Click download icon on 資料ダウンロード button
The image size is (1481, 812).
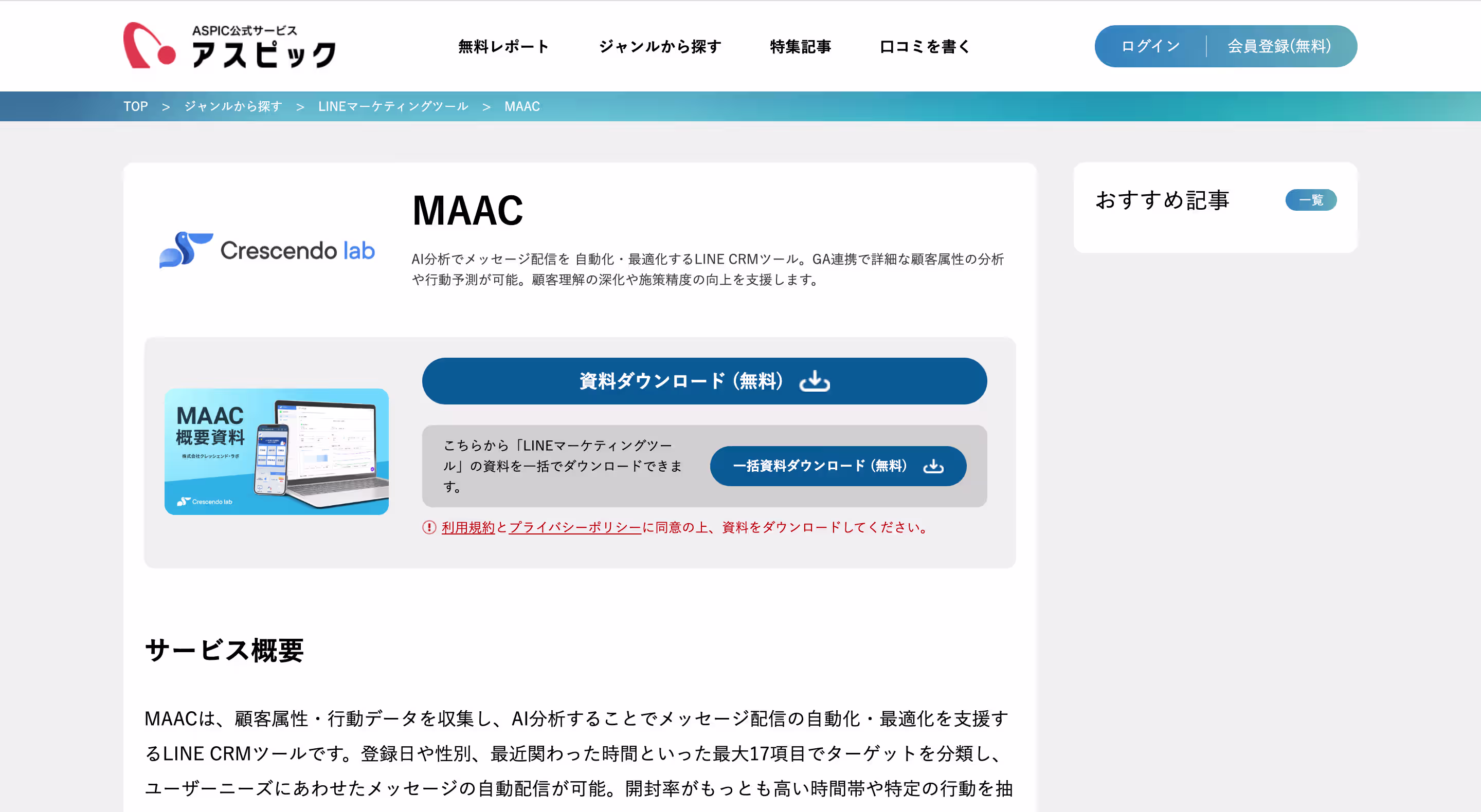(814, 381)
